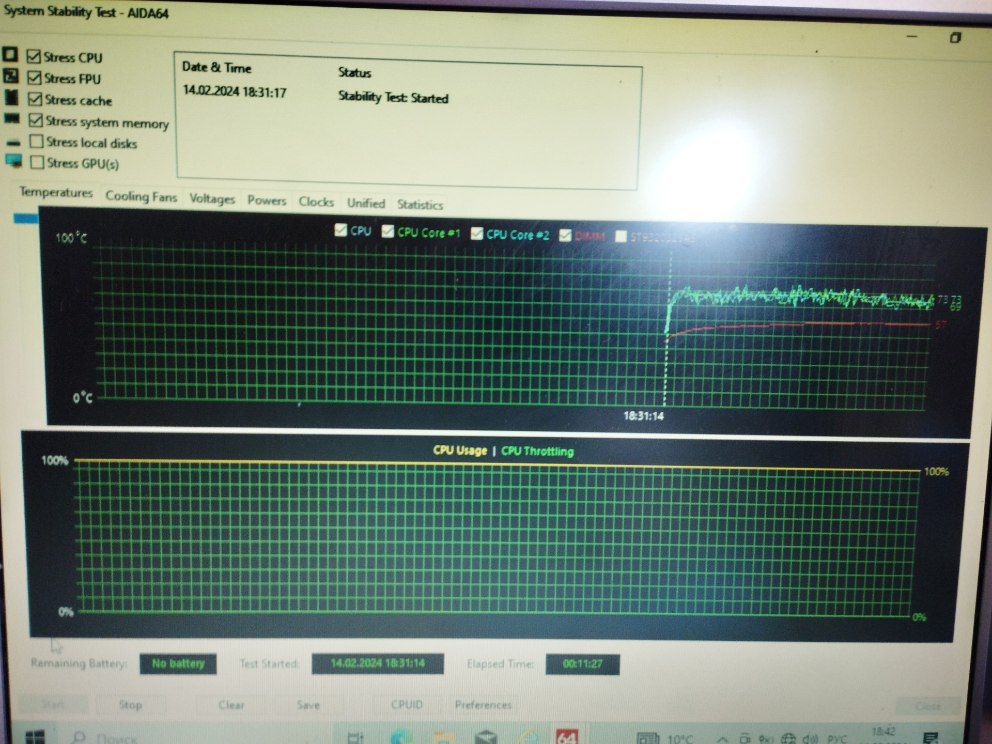Screen dimensions: 992x744
Task: Expand the hidden system tray icons arrow
Action: [x=722, y=739]
